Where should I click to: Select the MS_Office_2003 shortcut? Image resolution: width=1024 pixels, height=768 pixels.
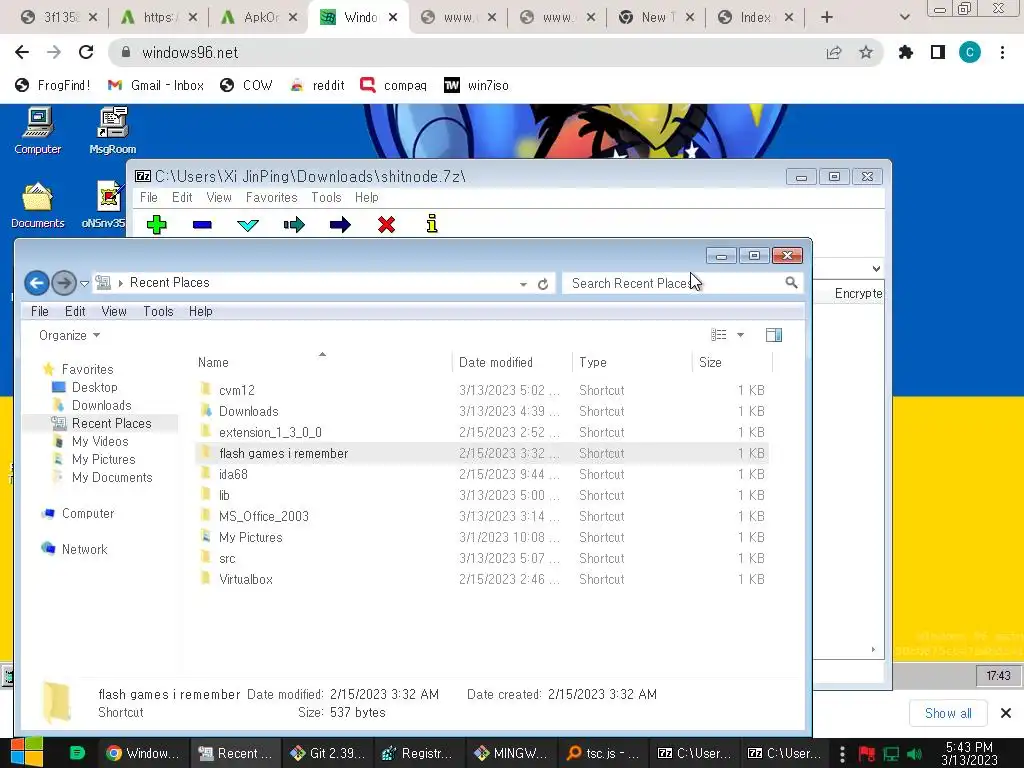click(482, 516)
